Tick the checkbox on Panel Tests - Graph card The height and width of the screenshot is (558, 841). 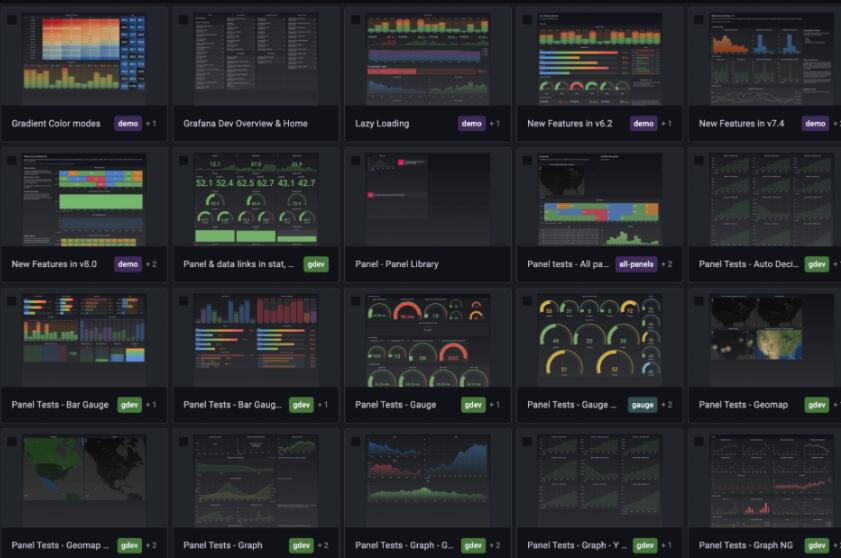[x=183, y=442]
